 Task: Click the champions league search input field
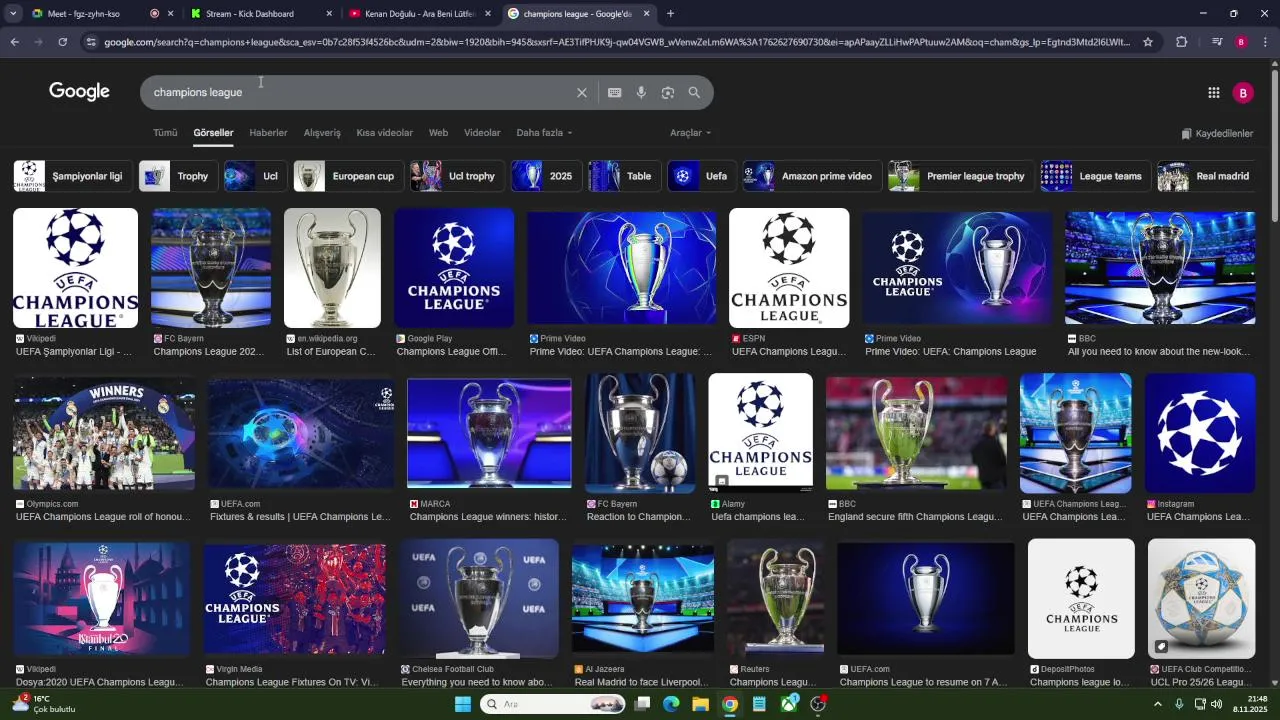point(360,92)
